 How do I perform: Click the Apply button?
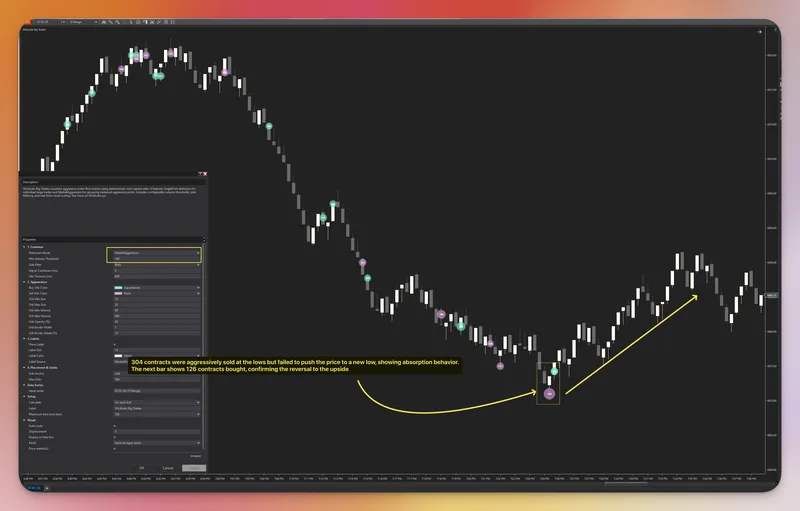194,468
